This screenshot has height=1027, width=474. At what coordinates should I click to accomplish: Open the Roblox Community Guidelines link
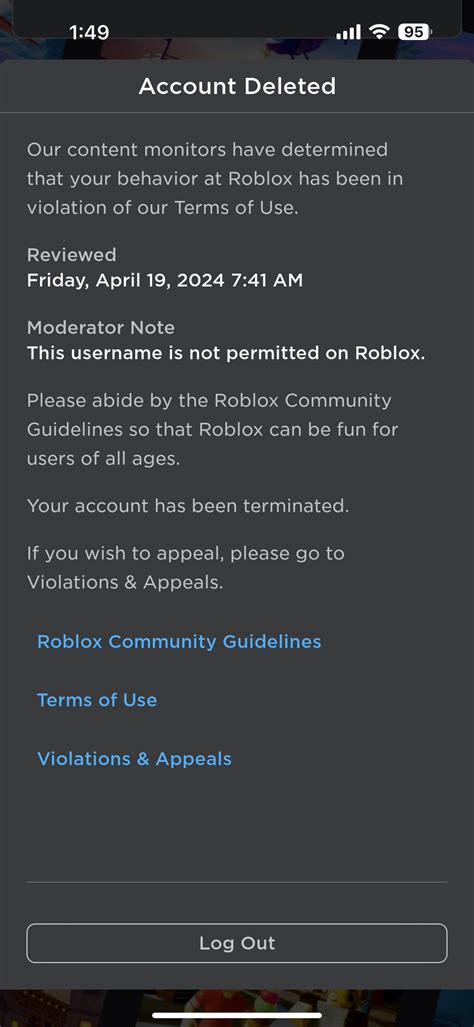179,641
